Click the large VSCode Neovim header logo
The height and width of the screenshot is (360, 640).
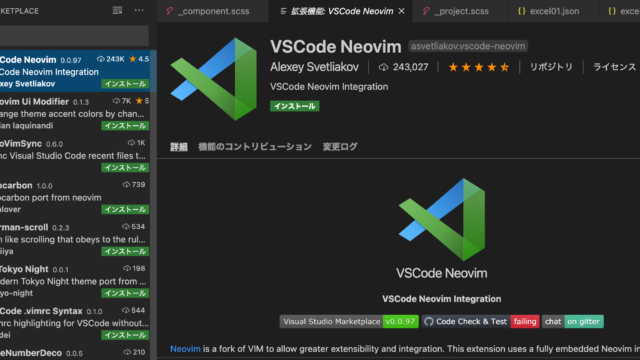(214, 79)
